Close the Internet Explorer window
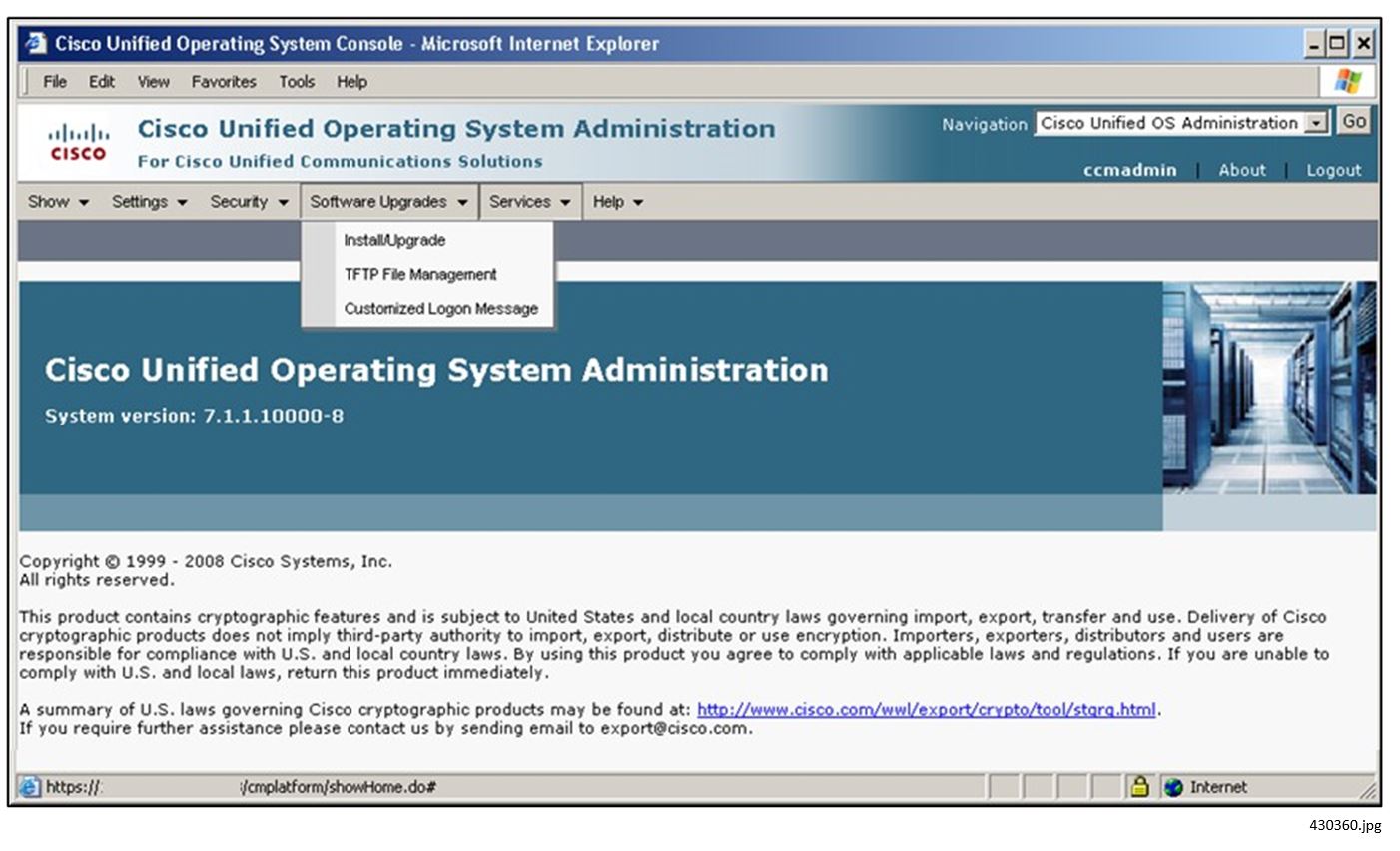The image size is (1400, 851). pyautogui.click(x=1363, y=44)
